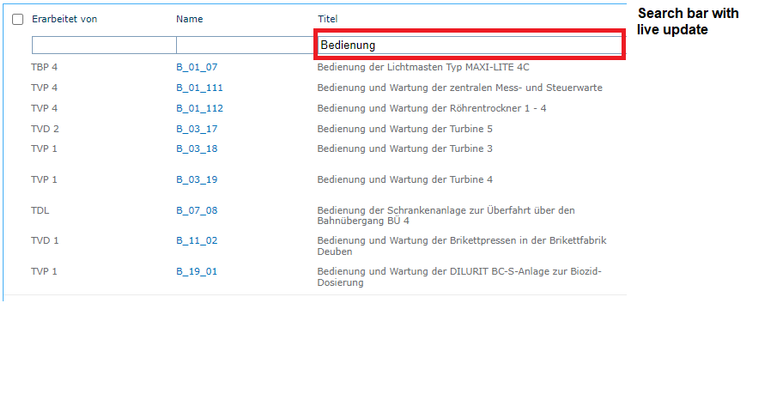Open document link B_03_18
The width and height of the screenshot is (759, 400).
point(197,149)
